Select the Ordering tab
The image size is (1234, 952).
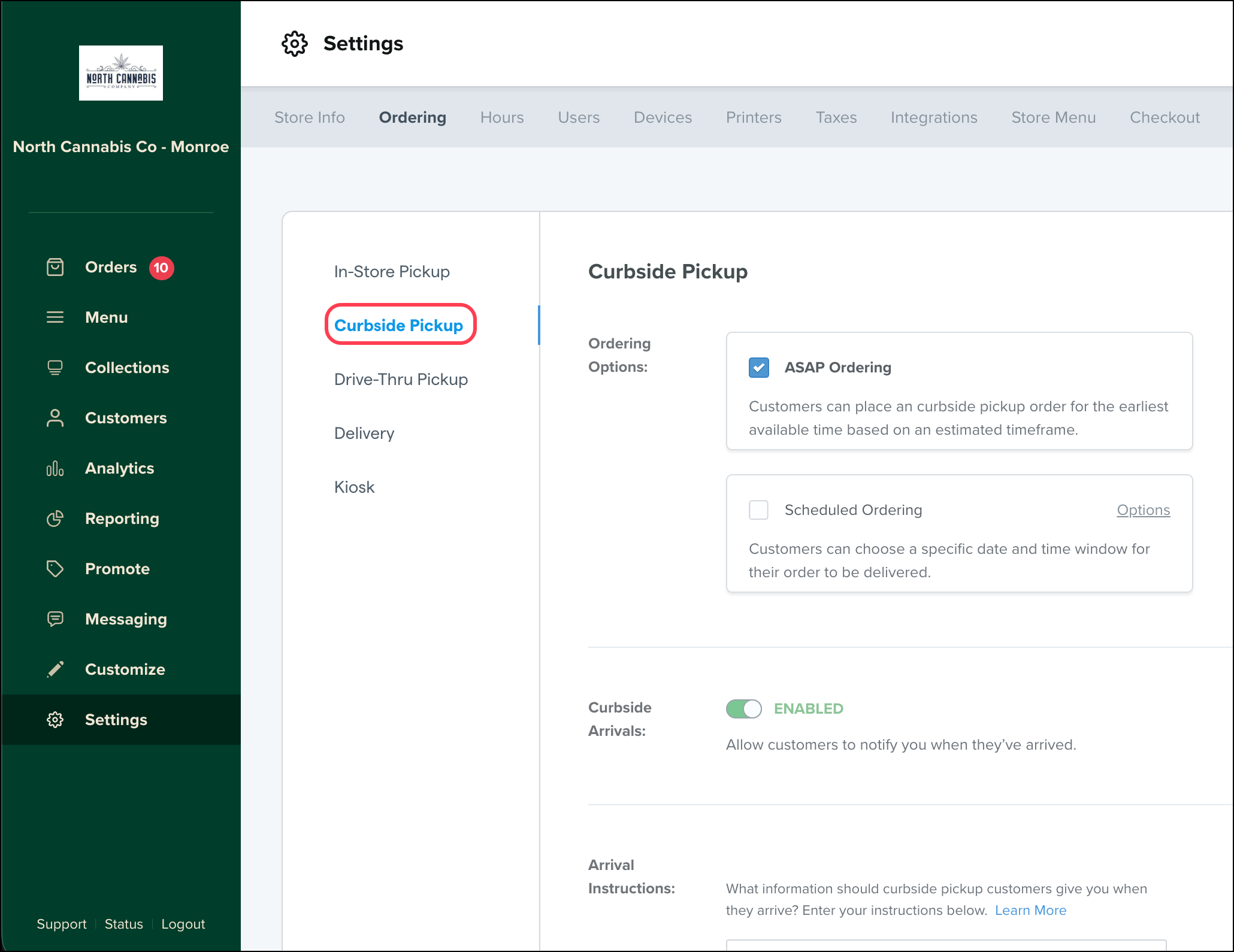pos(413,117)
